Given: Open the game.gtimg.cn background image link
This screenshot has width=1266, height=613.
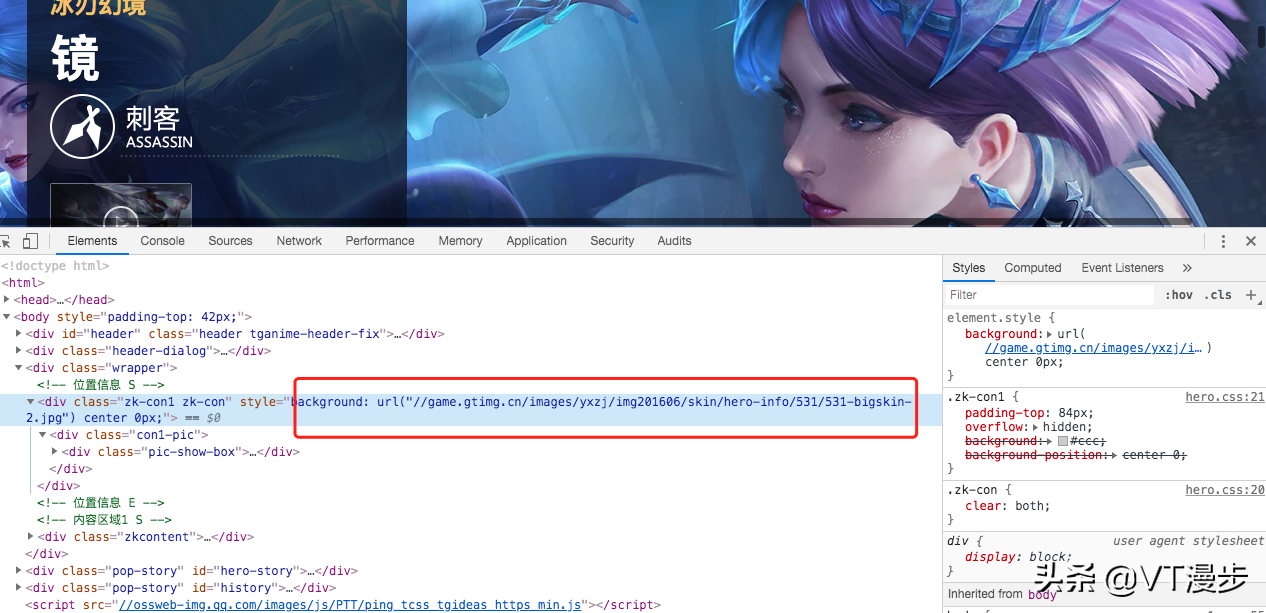Looking at the screenshot, I should [1095, 348].
